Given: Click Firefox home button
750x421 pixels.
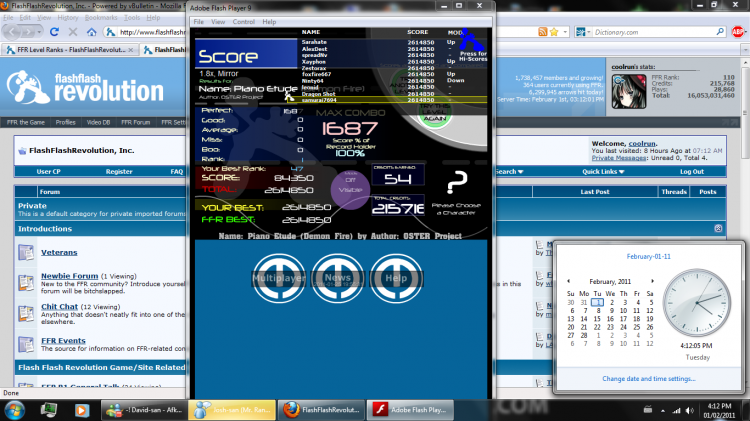Looking at the screenshot, I should click(x=91, y=32).
